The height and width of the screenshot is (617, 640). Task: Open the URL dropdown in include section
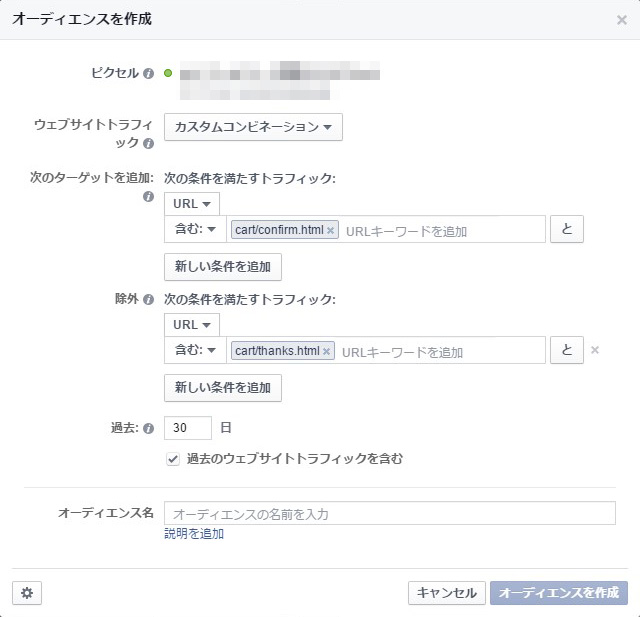click(192, 204)
